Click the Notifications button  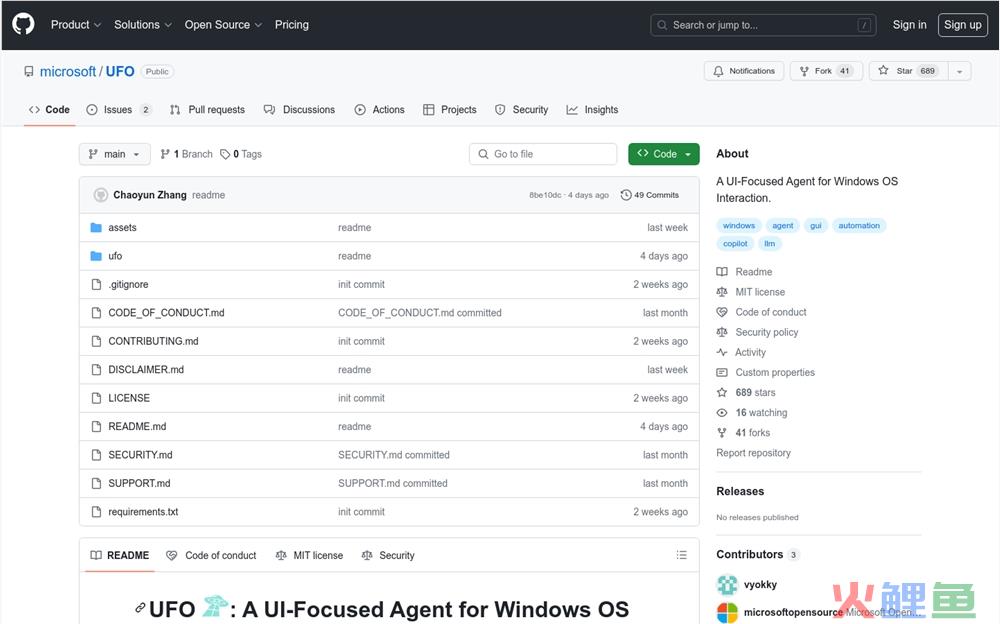(744, 71)
